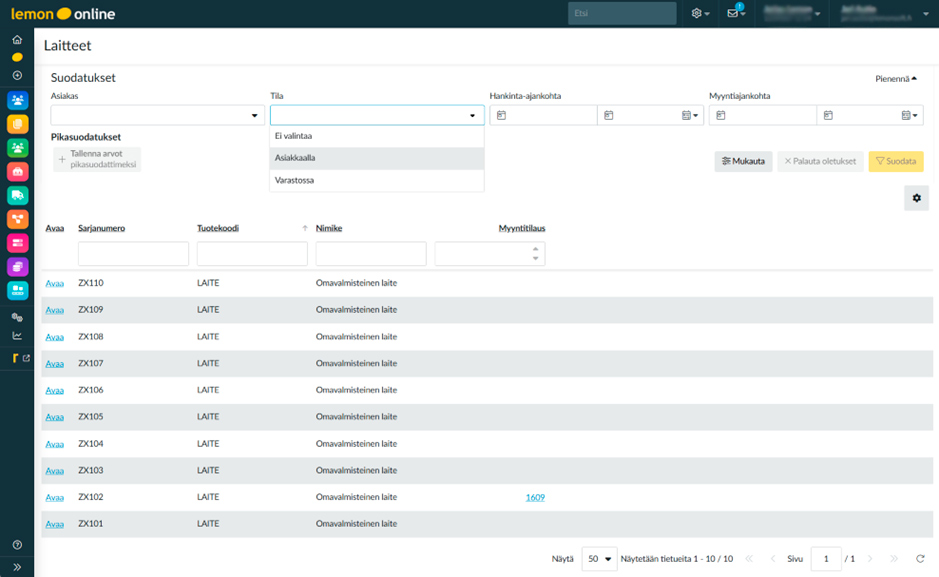Click the Mukauta button
The height and width of the screenshot is (577, 939).
[x=743, y=161]
